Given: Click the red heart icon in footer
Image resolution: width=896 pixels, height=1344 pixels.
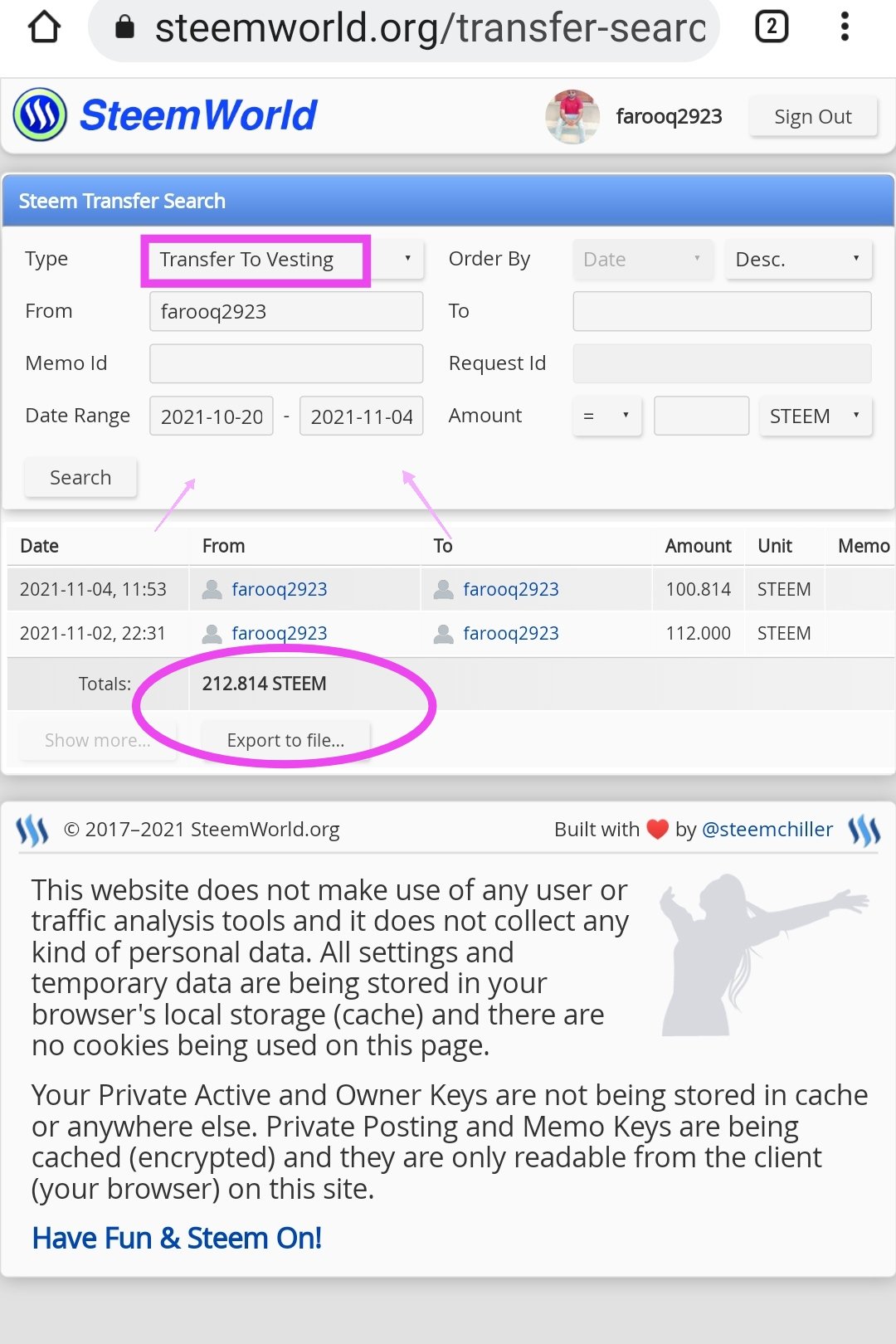Looking at the screenshot, I should 657,829.
